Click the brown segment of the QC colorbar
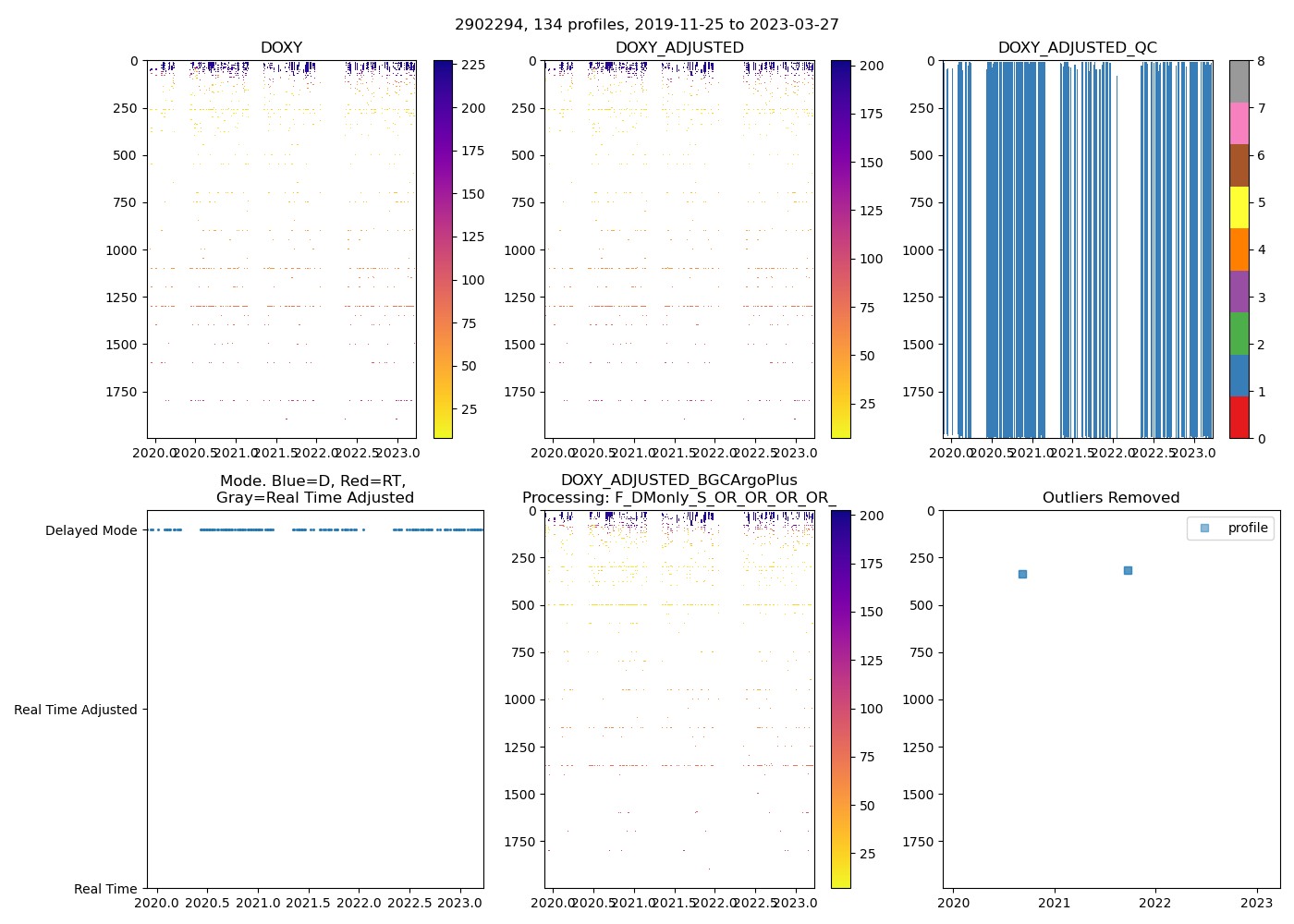The width and height of the screenshot is (1294, 924). coord(1239,165)
